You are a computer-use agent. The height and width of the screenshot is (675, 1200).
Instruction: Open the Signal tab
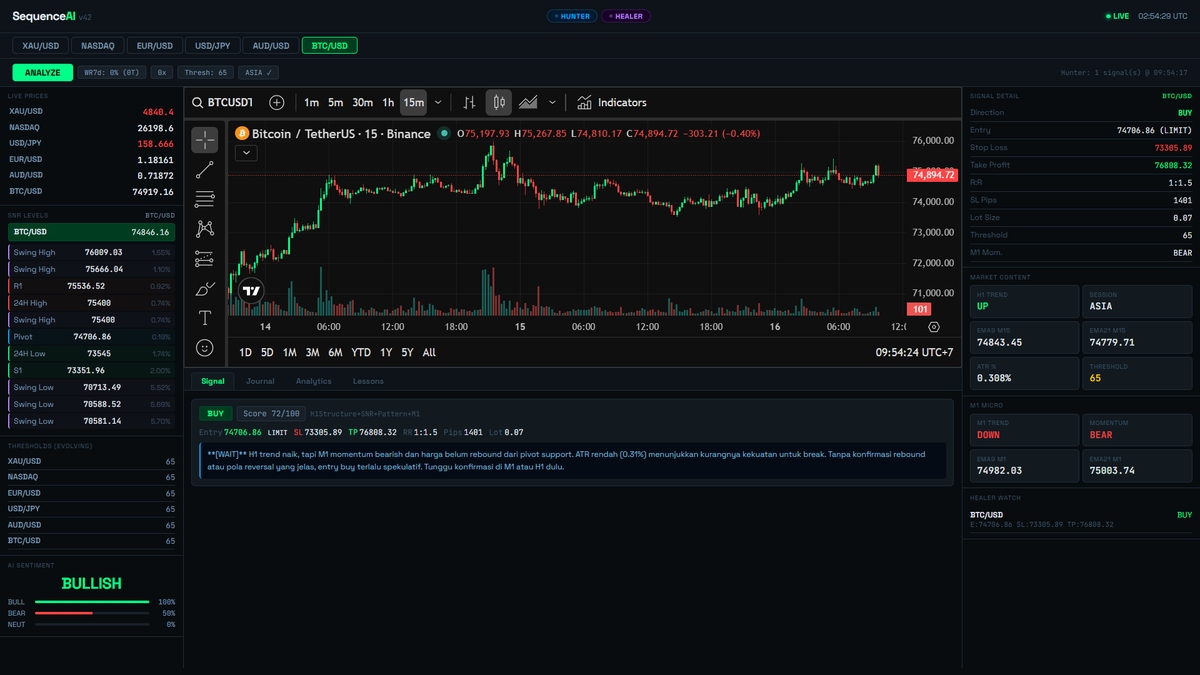tap(213, 381)
